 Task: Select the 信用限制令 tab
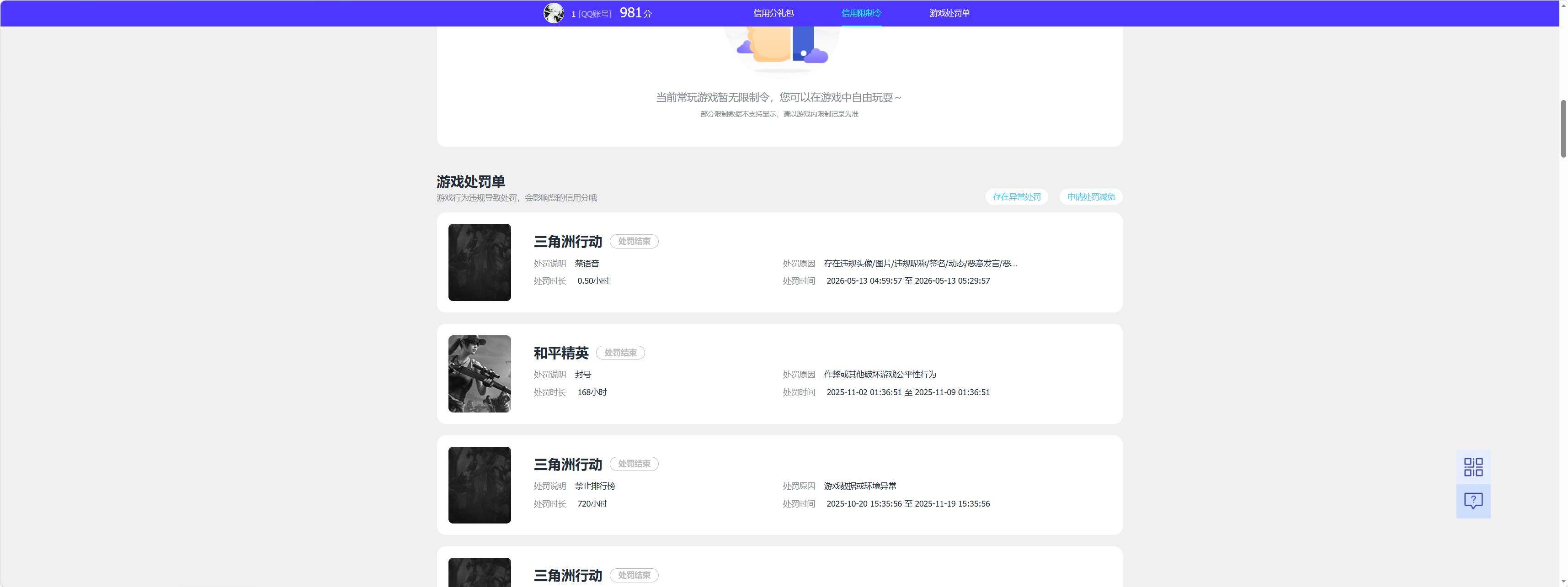pyautogui.click(x=861, y=13)
